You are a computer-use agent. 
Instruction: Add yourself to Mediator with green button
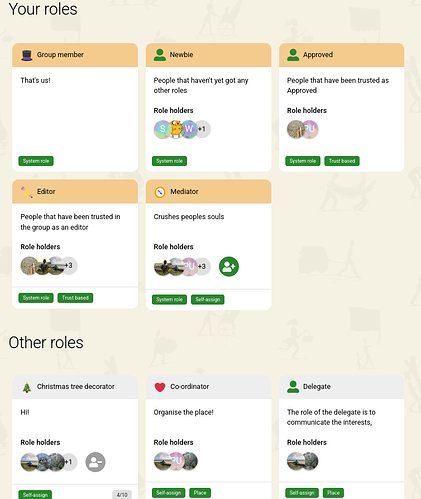coord(229,266)
